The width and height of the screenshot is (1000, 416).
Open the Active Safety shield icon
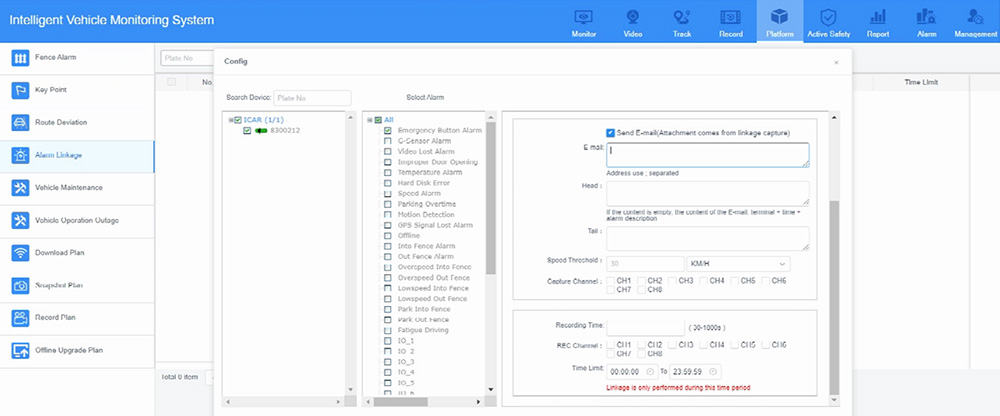coord(828,17)
